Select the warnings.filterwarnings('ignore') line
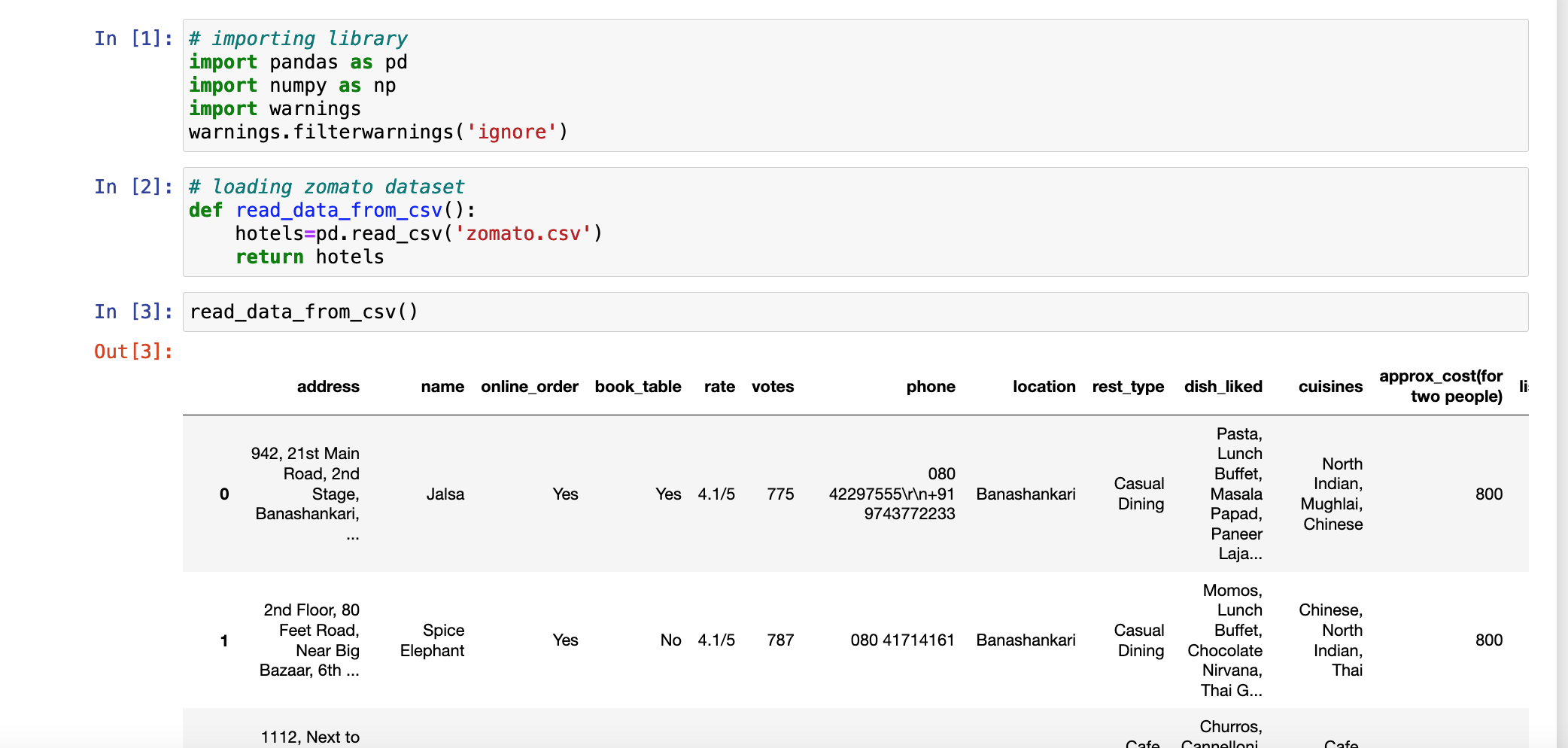The width and height of the screenshot is (1568, 748). point(378,132)
